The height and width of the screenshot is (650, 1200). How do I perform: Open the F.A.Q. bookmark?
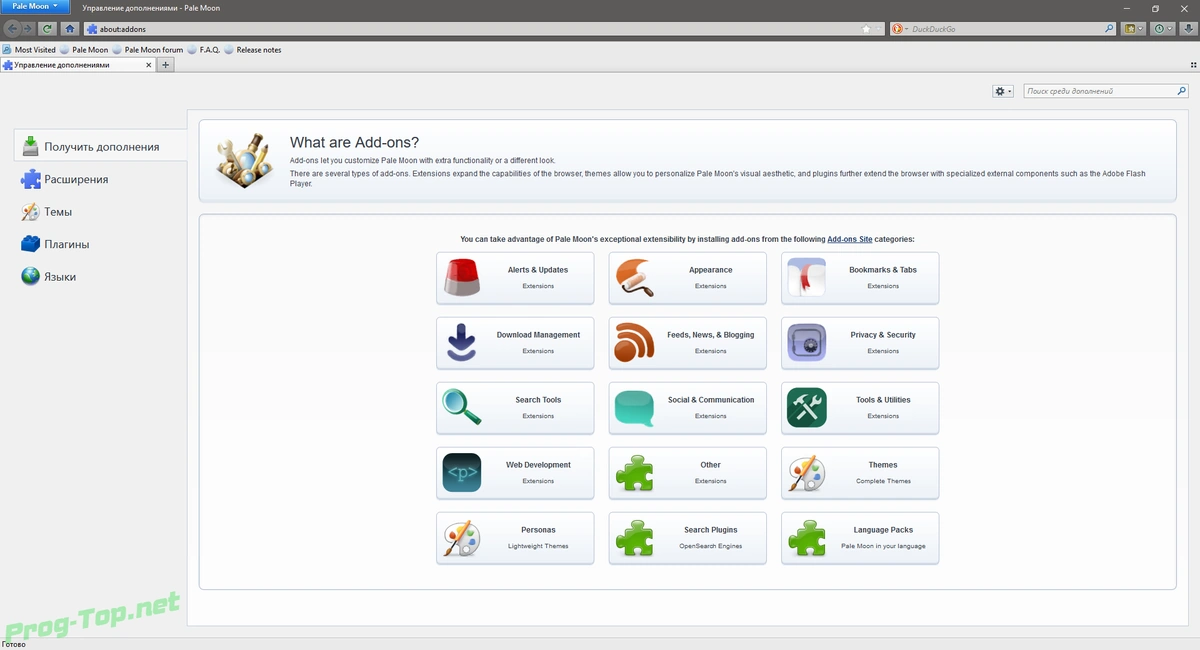(x=203, y=49)
